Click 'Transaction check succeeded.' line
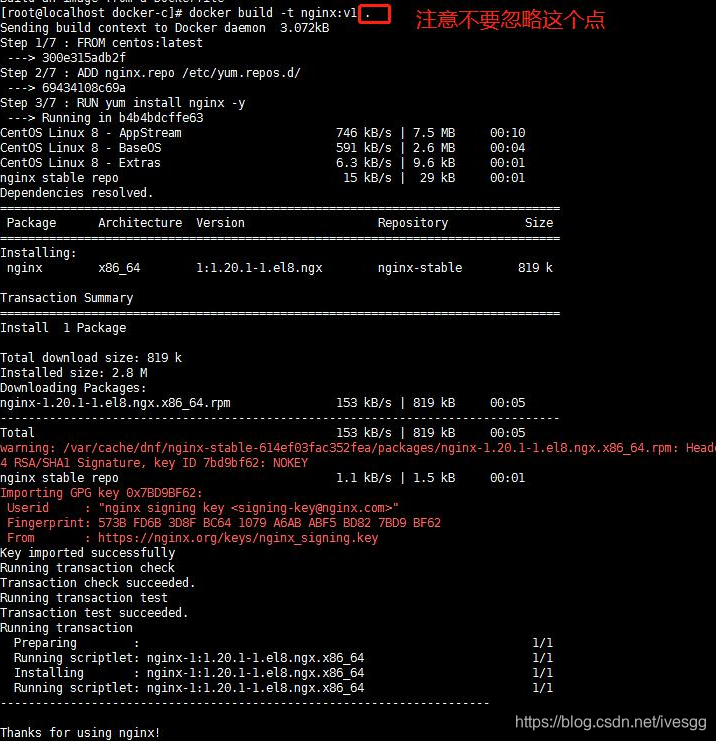716x741 pixels. [x=98, y=583]
